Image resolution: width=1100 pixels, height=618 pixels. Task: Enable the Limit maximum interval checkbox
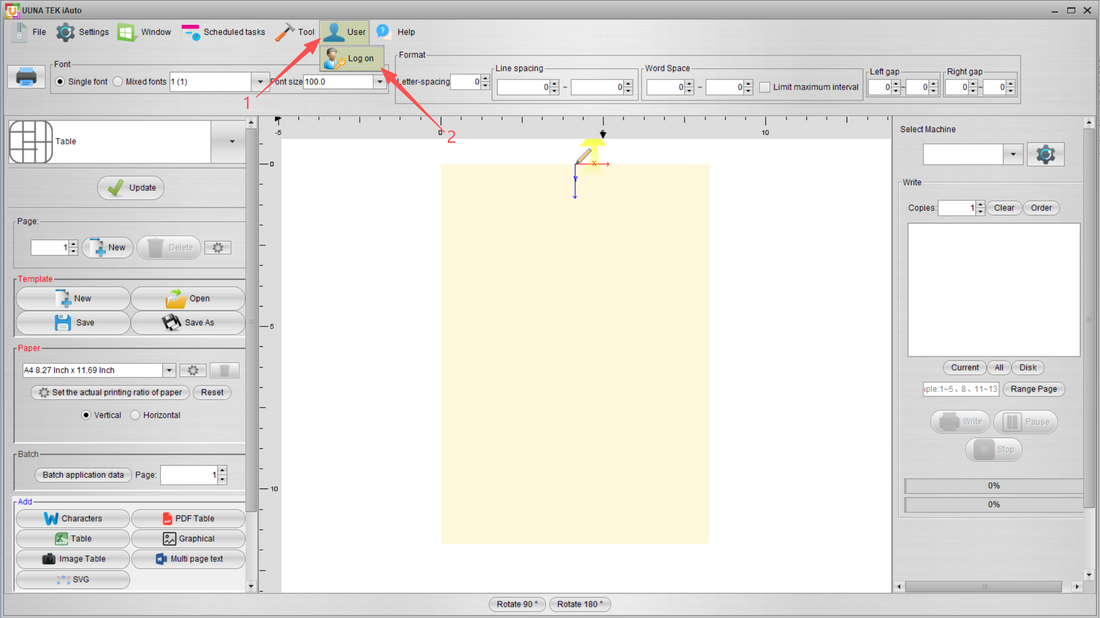pyautogui.click(x=765, y=87)
